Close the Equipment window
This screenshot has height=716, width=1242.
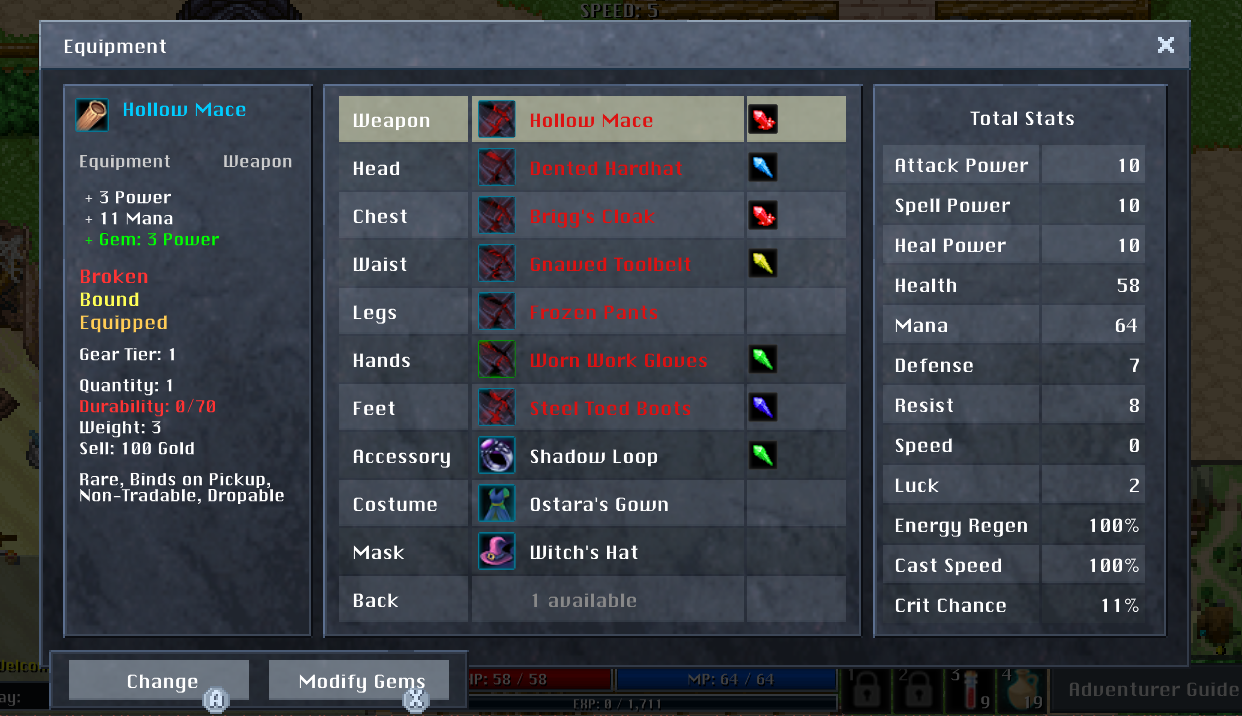click(1165, 45)
